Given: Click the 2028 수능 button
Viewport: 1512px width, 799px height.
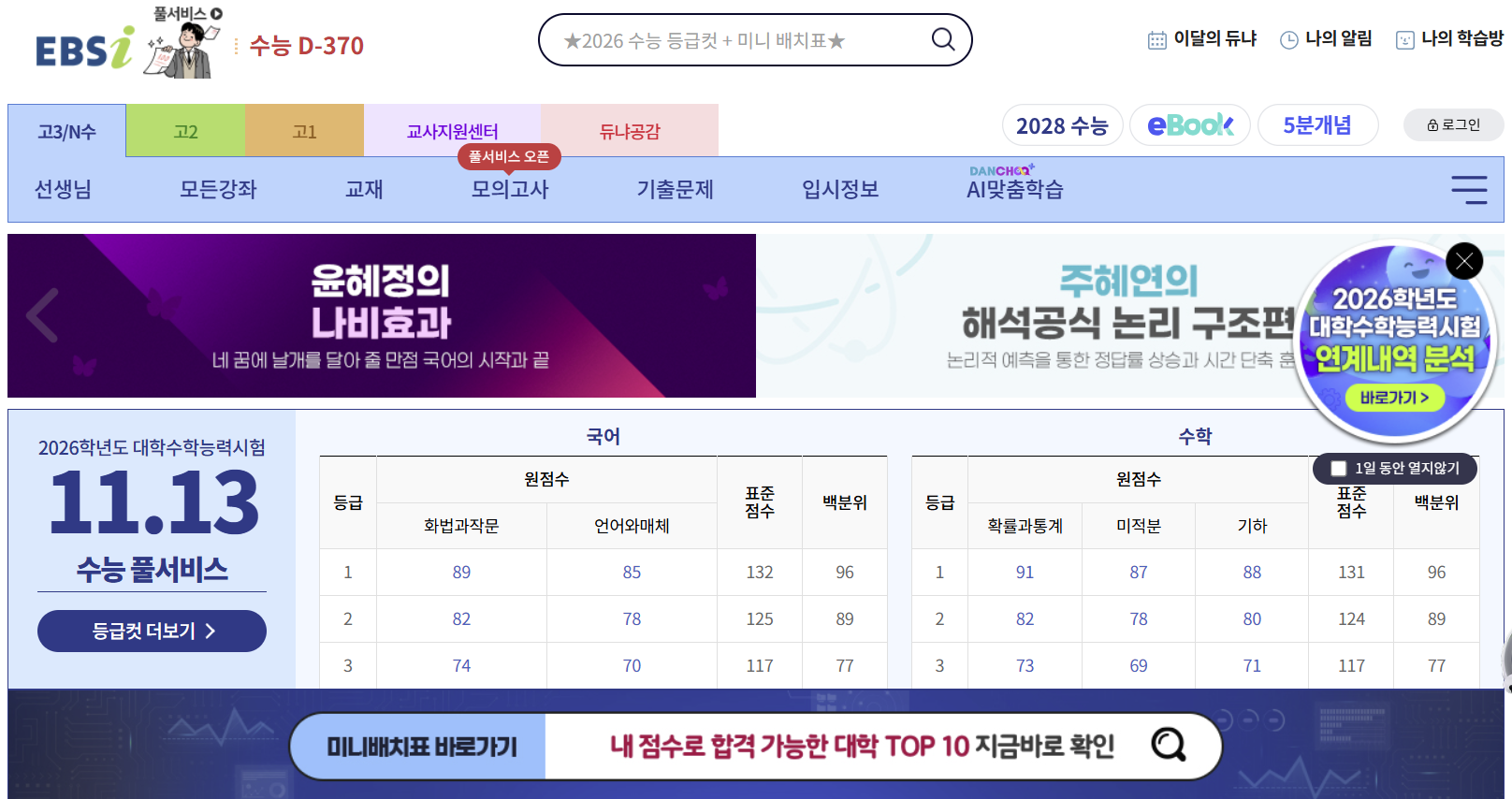Looking at the screenshot, I should 1062,125.
